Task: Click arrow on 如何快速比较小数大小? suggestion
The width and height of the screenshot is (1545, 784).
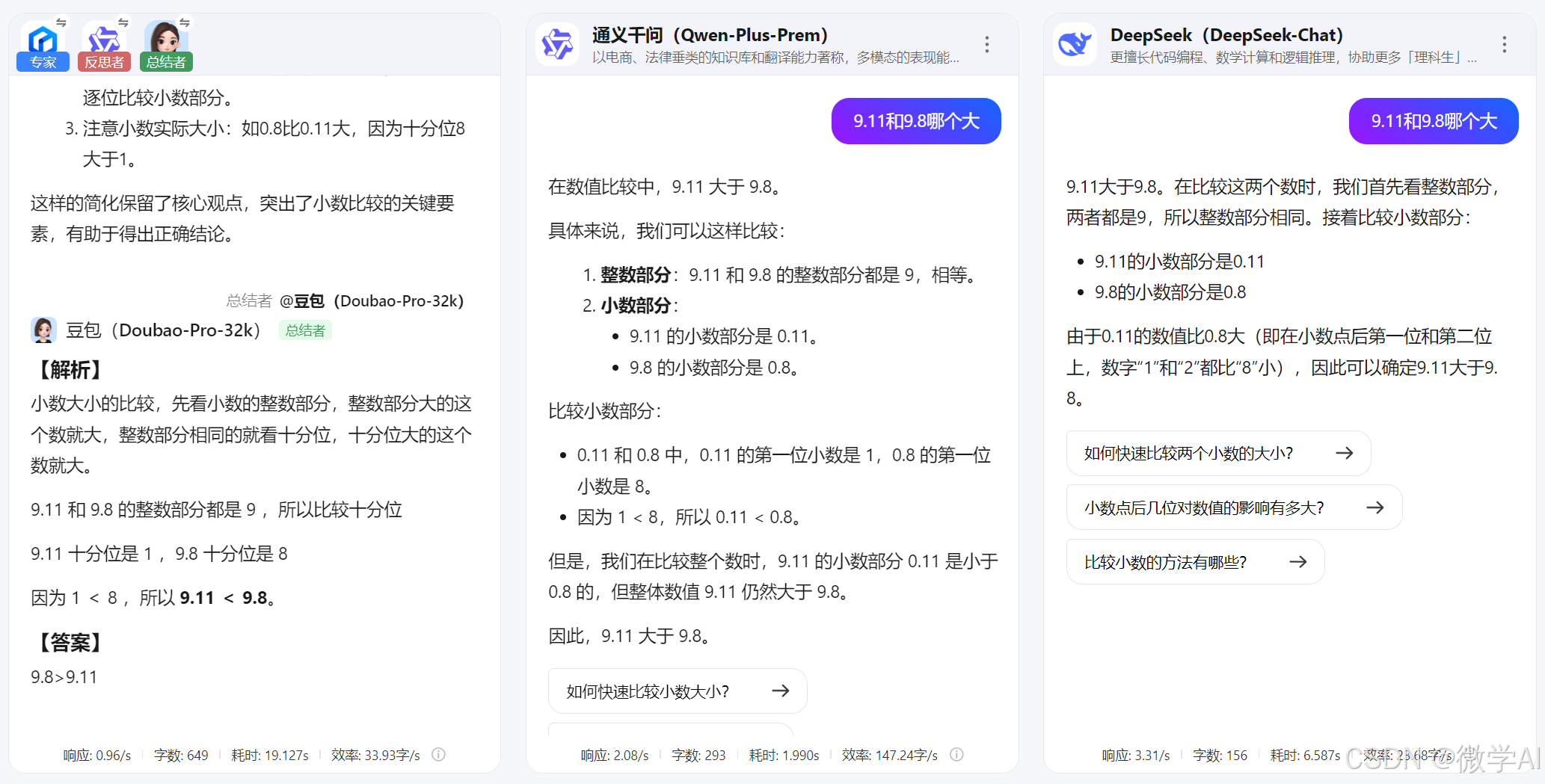Action: 781,691
